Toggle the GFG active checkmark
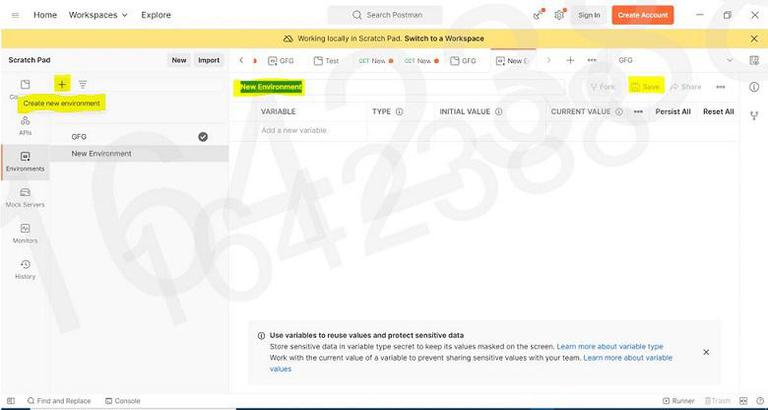The height and width of the screenshot is (410, 768). 203,137
